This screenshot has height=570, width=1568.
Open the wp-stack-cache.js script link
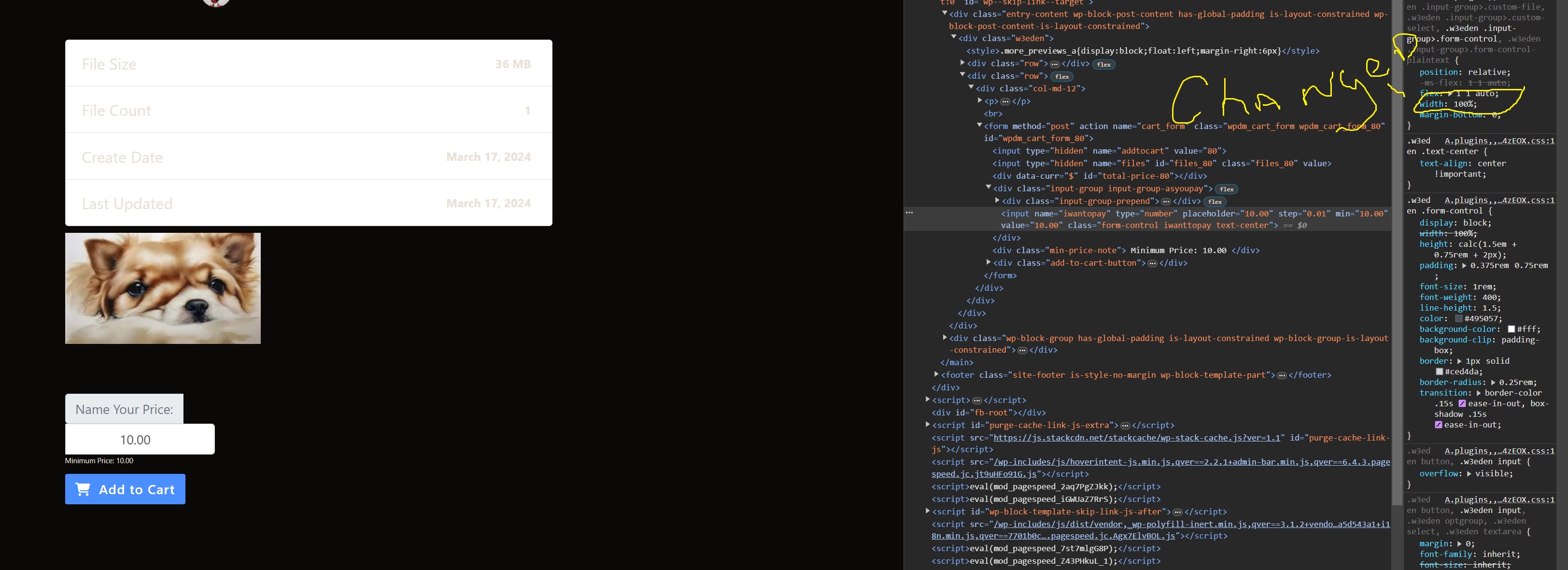click(x=1138, y=438)
